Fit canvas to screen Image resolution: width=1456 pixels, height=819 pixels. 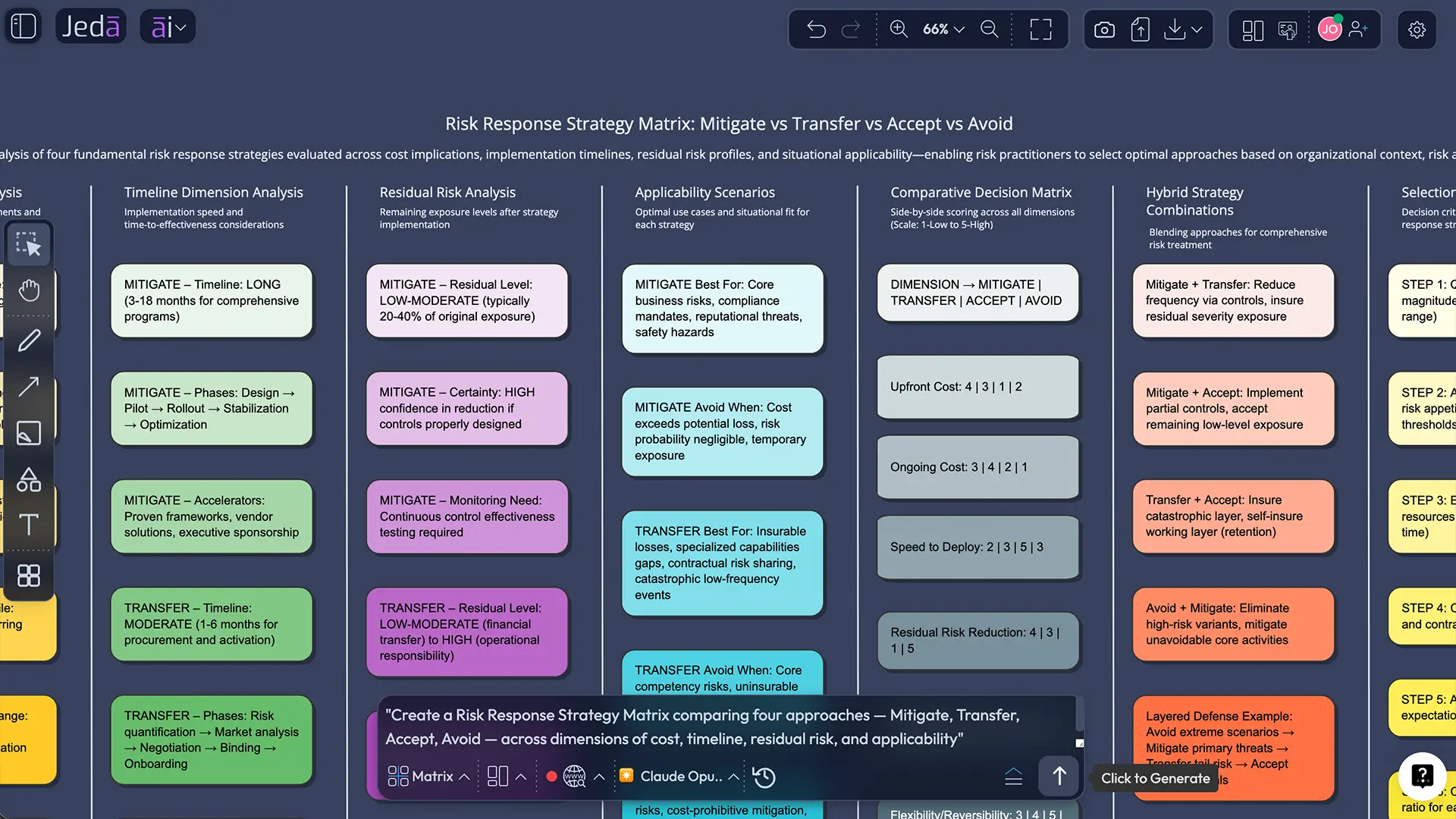1040,30
